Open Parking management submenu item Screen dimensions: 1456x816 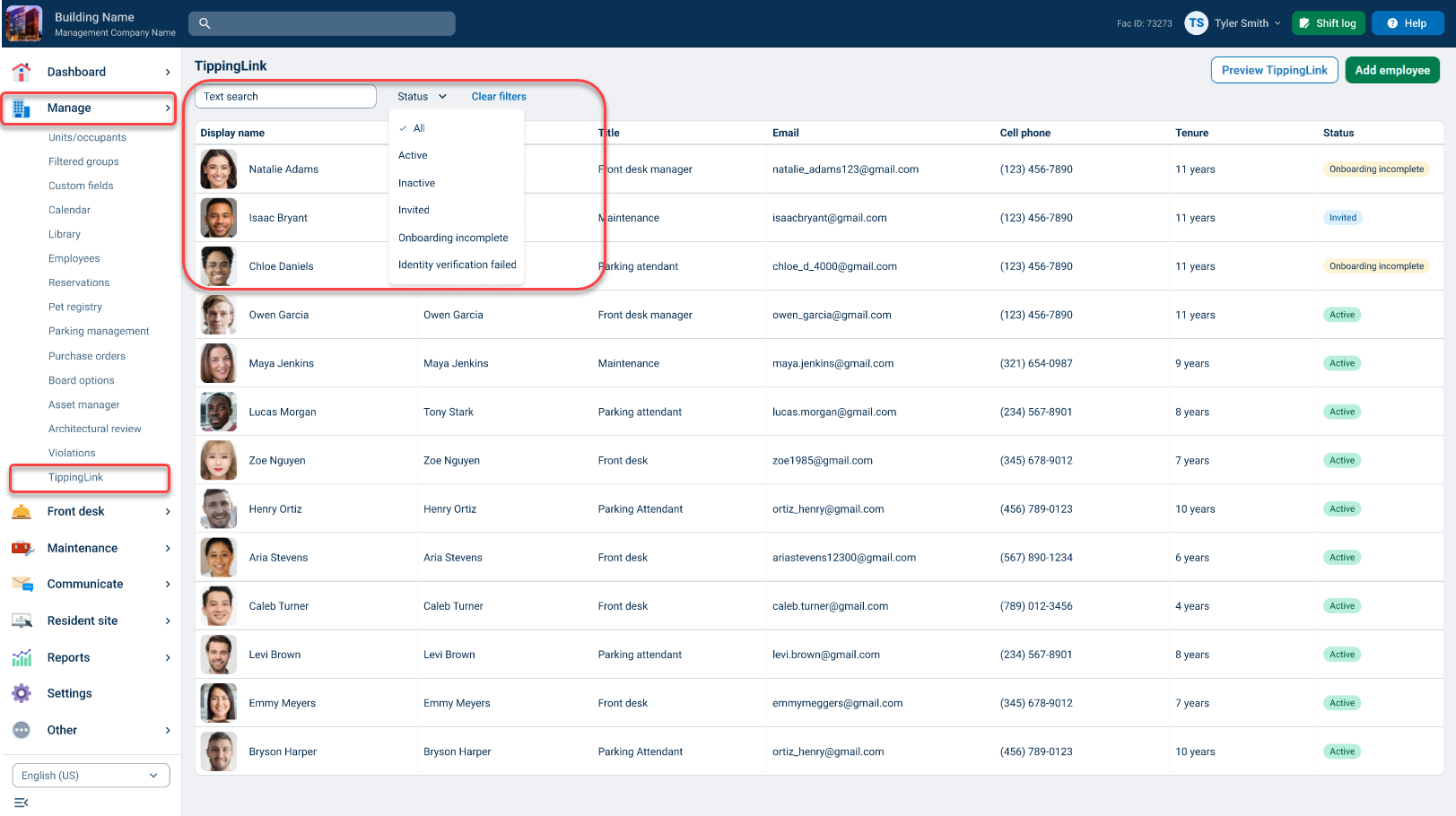99,331
